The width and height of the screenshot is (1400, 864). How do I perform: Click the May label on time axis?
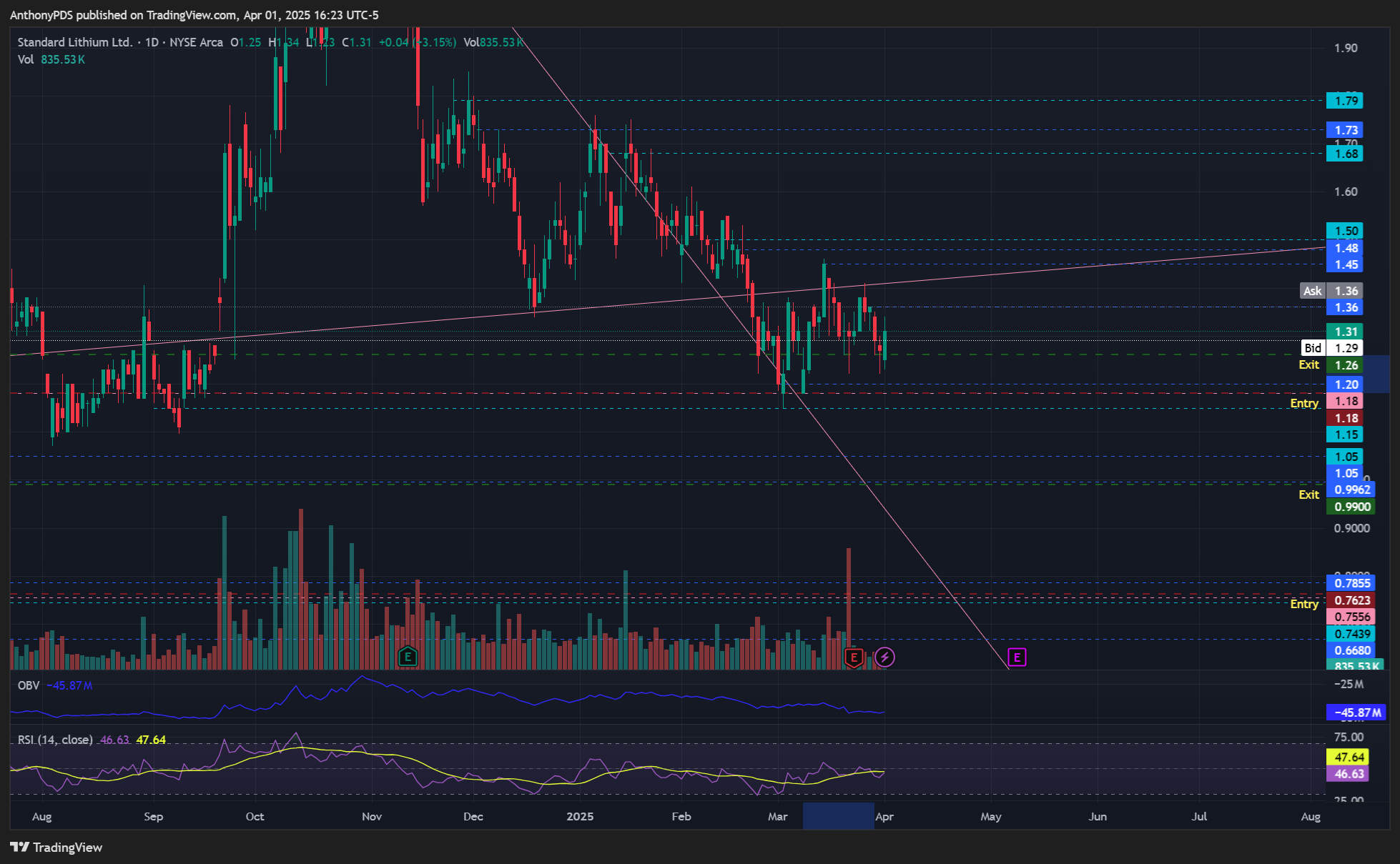tap(991, 816)
